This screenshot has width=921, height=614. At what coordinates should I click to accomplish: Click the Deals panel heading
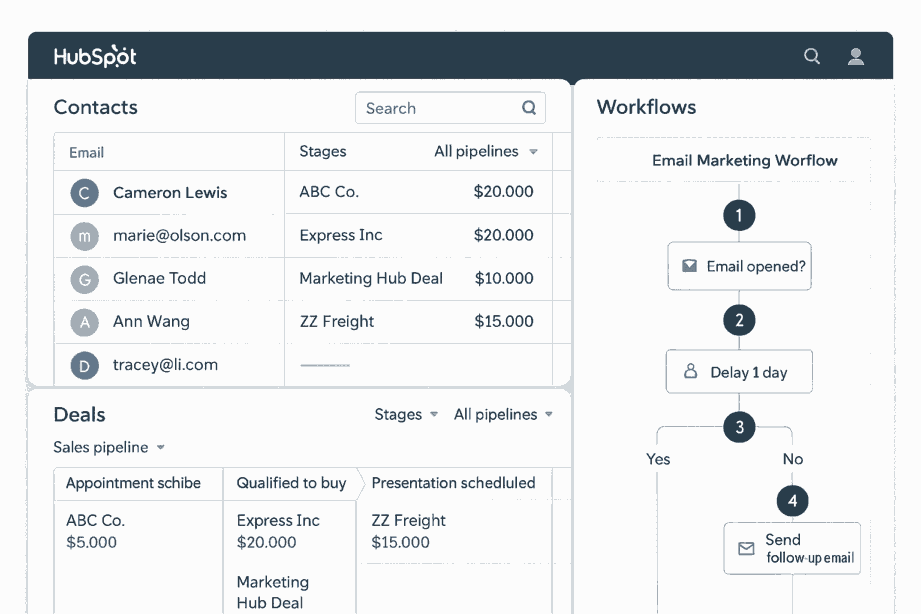(x=79, y=415)
